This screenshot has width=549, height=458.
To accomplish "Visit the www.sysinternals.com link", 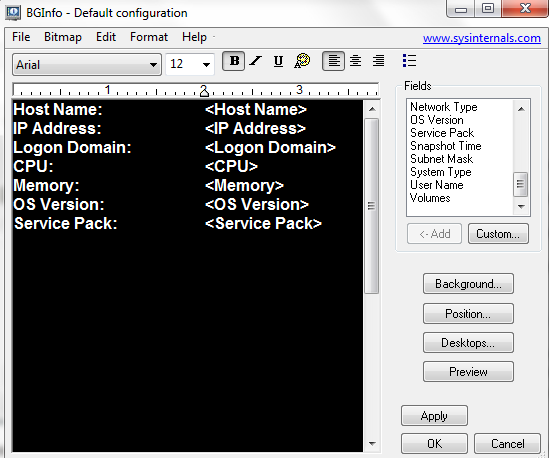I will pos(481,38).
